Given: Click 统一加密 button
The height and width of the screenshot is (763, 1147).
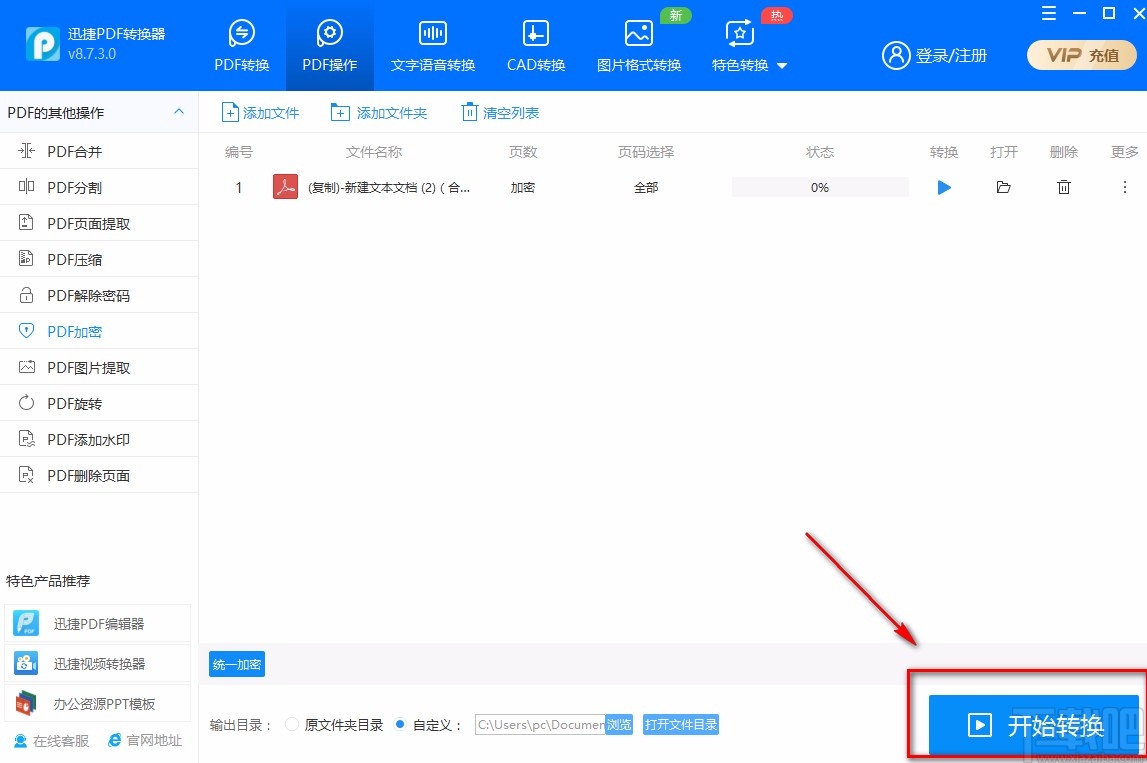Looking at the screenshot, I should pyautogui.click(x=237, y=664).
